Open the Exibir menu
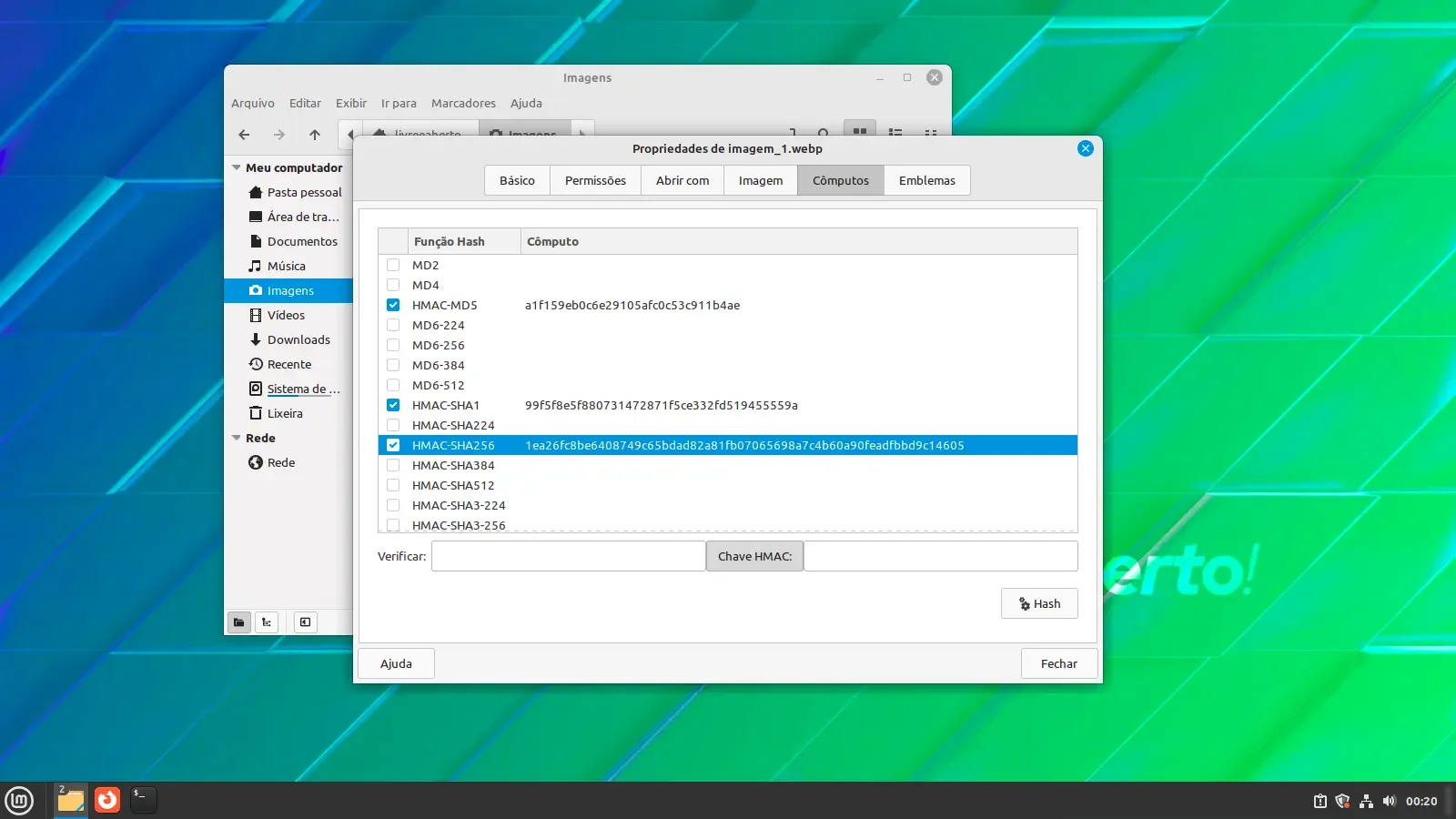Screen dimensions: 1456x819 tap(351, 103)
